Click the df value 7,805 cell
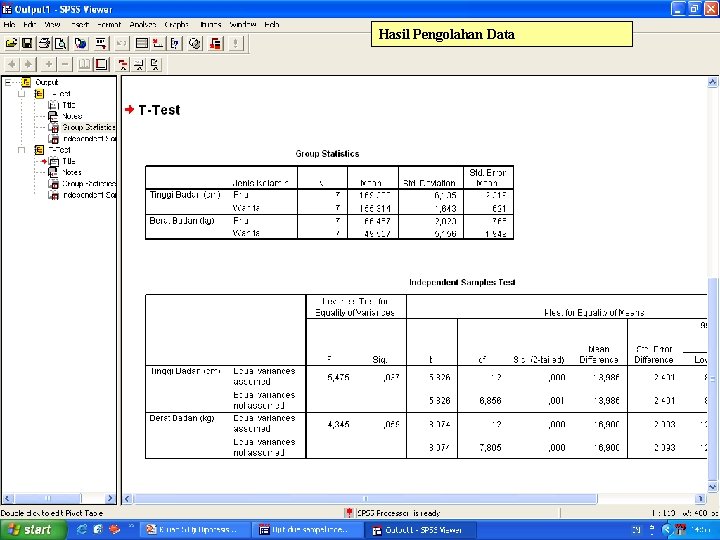 (490, 447)
